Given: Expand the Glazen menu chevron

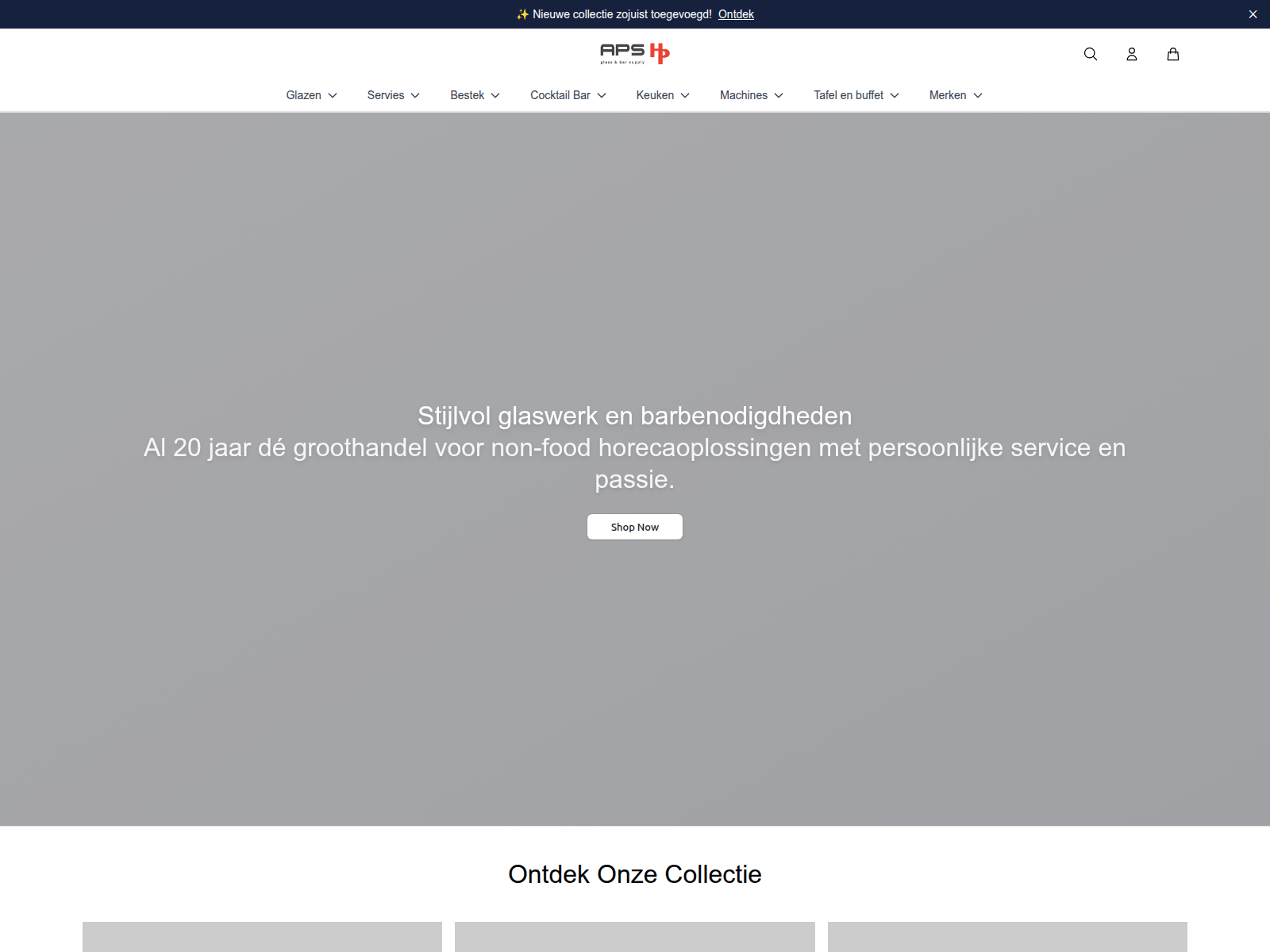Looking at the screenshot, I should point(333,95).
